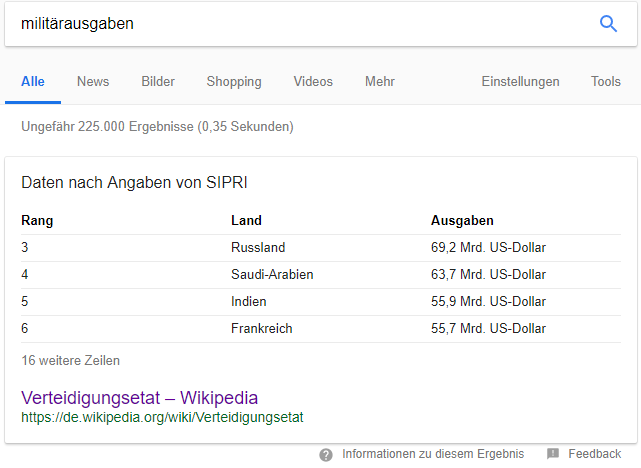Screen dimensions: 641x468
Task: Expand 16 weitere Zeilen
Action: (70, 361)
